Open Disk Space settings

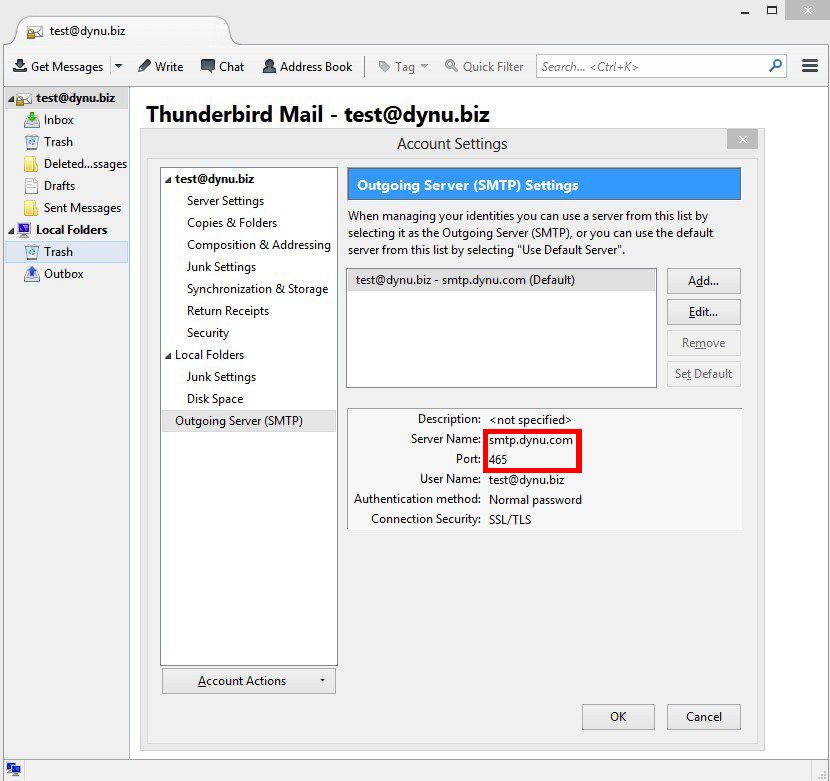[x=215, y=399]
